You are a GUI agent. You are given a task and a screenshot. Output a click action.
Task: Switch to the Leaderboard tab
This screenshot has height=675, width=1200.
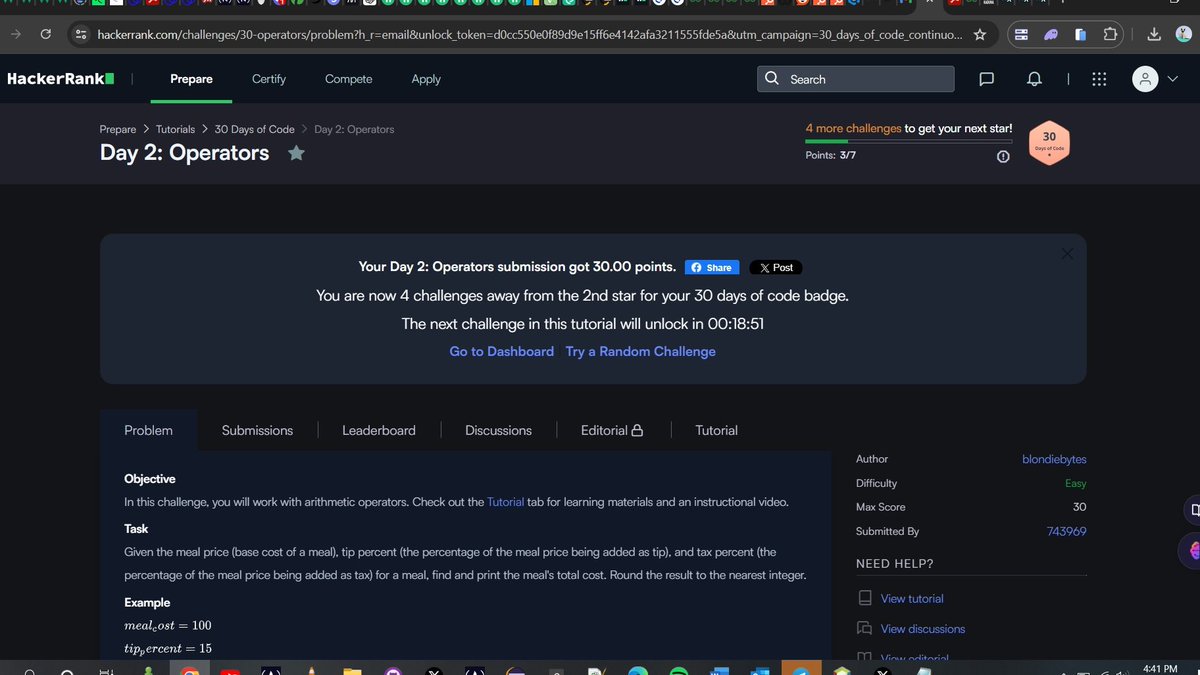point(379,430)
